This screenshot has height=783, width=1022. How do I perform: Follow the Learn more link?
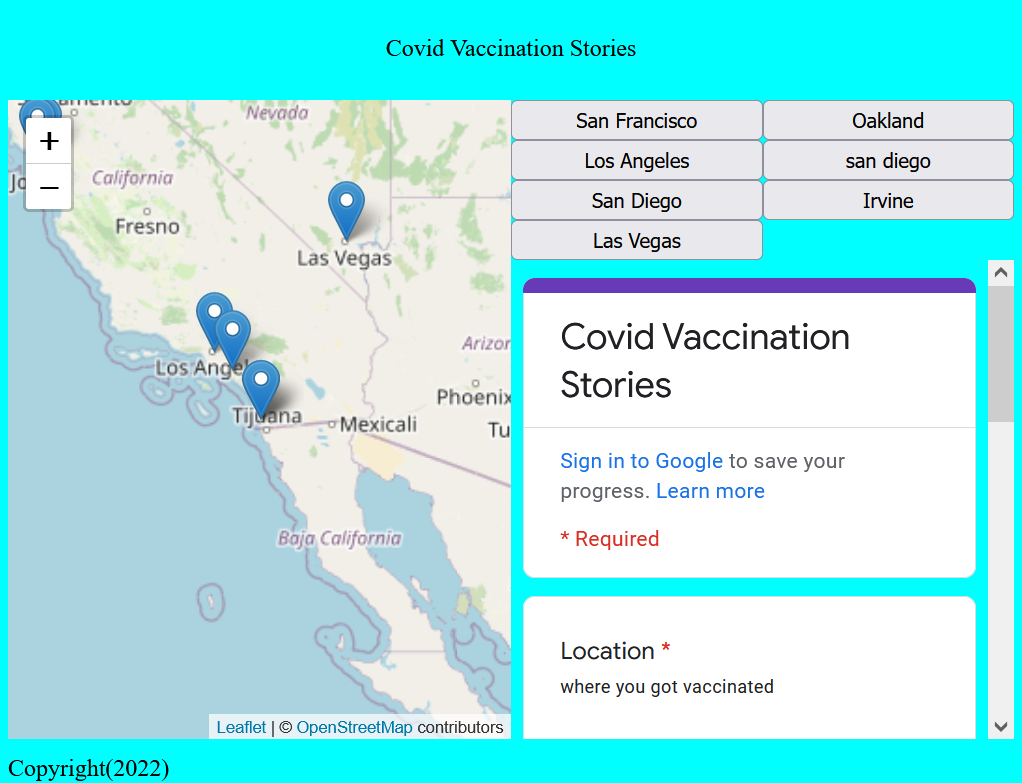pos(710,491)
